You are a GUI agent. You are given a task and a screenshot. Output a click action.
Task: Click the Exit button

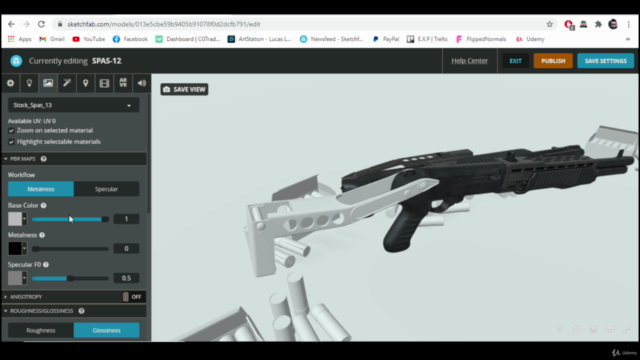tap(515, 61)
